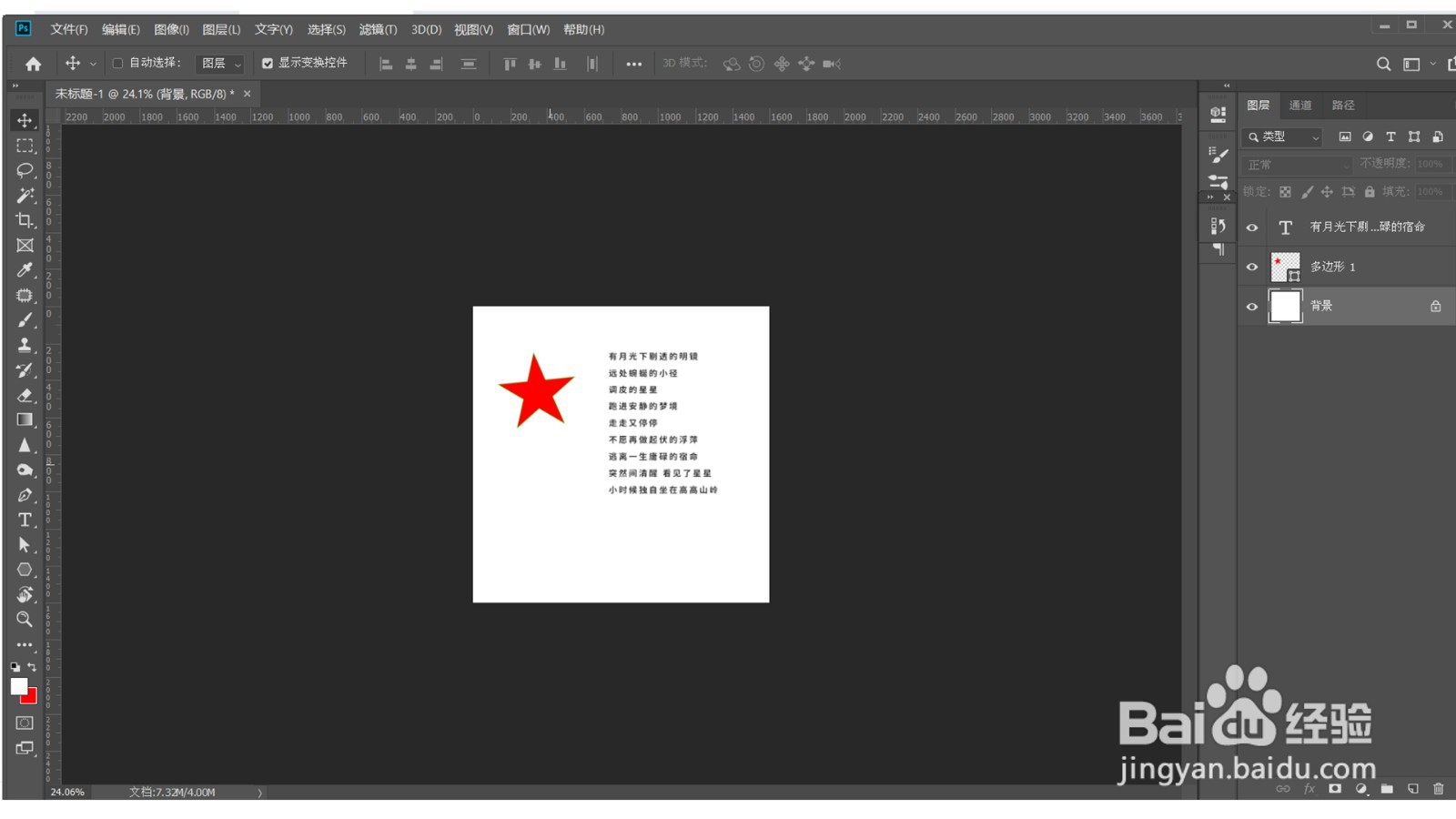Image resolution: width=1456 pixels, height=819 pixels.
Task: Open the 图层 auto-select target dropdown
Action: [221, 64]
